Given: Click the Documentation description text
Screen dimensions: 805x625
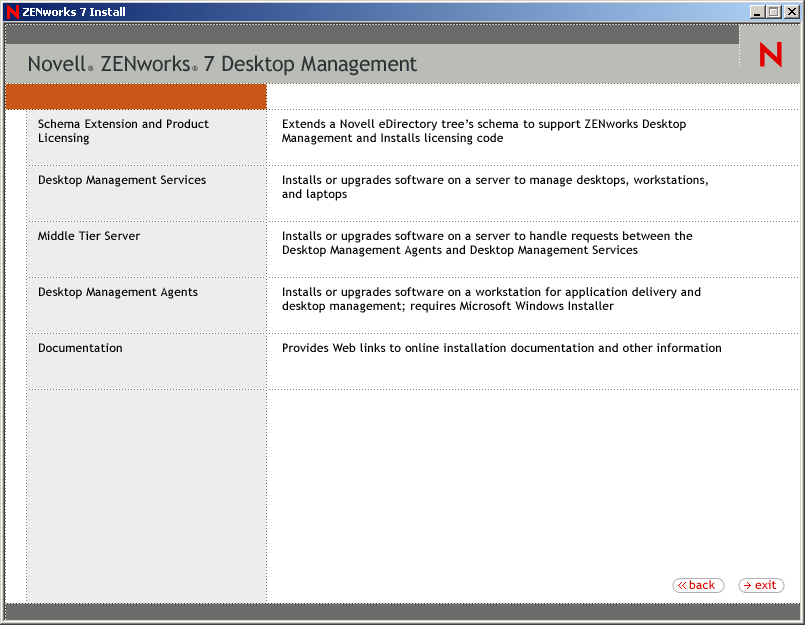Looking at the screenshot, I should pyautogui.click(x=501, y=347).
